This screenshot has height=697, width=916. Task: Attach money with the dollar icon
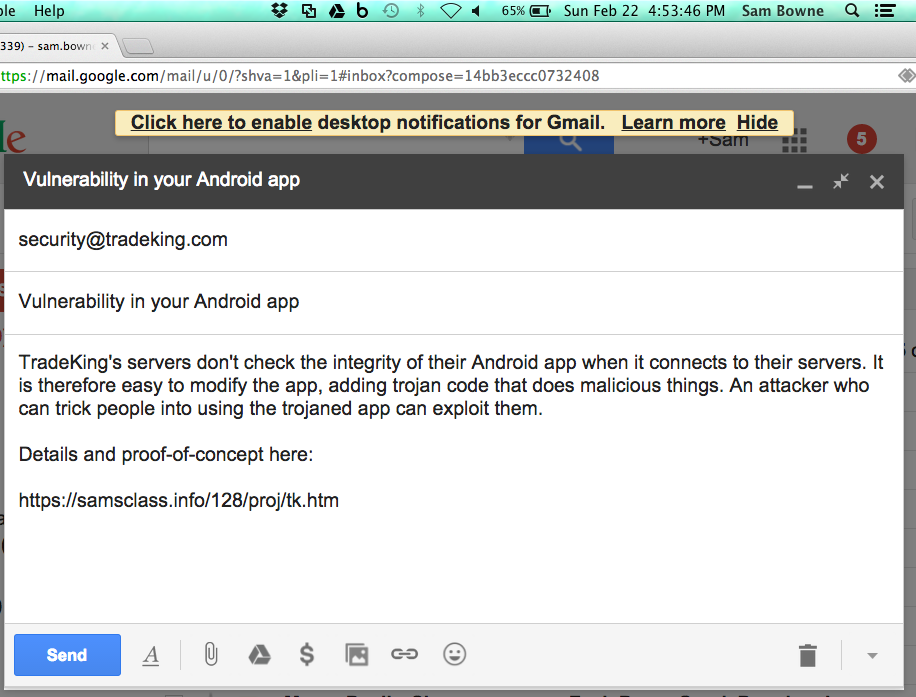tap(307, 654)
